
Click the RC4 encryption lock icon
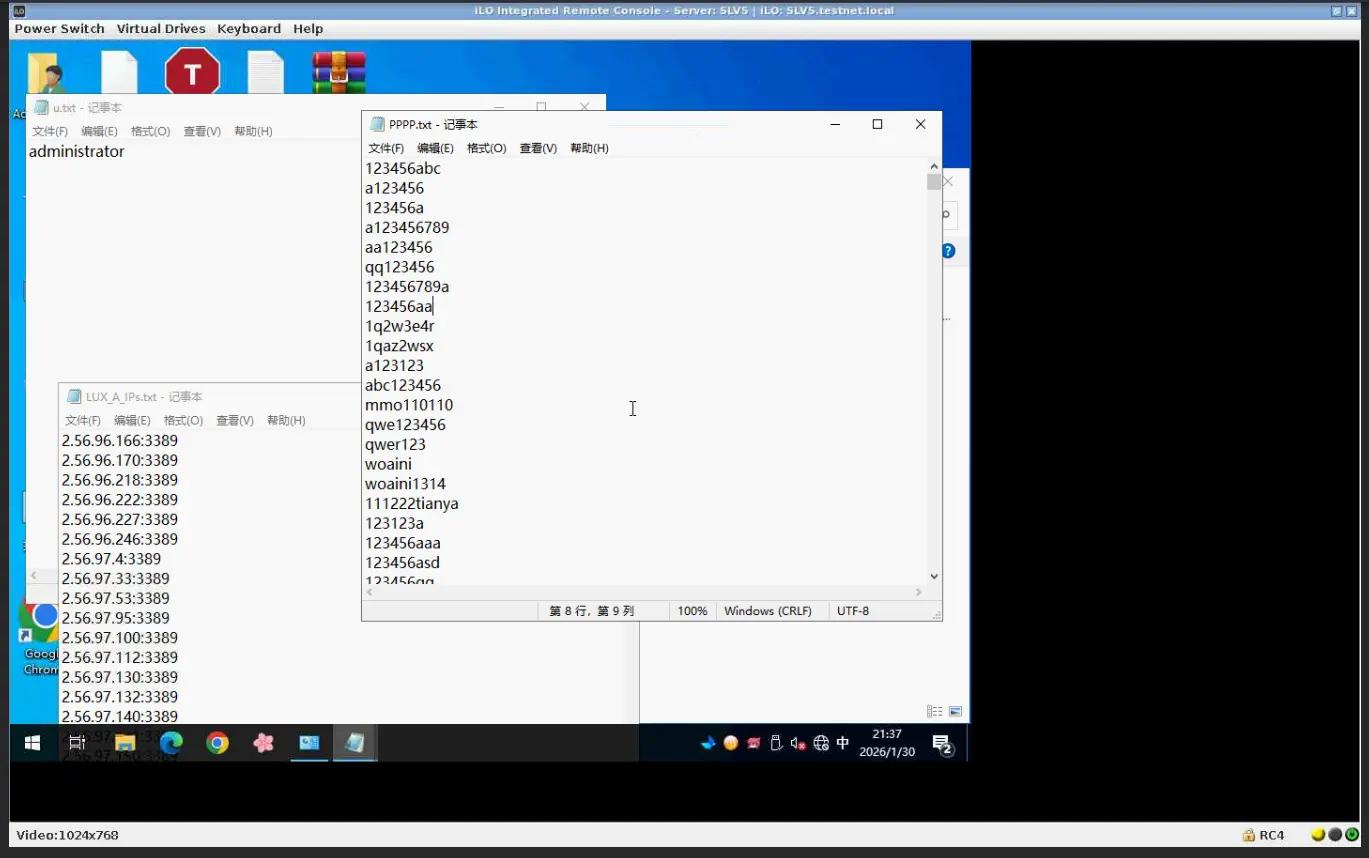click(1248, 835)
